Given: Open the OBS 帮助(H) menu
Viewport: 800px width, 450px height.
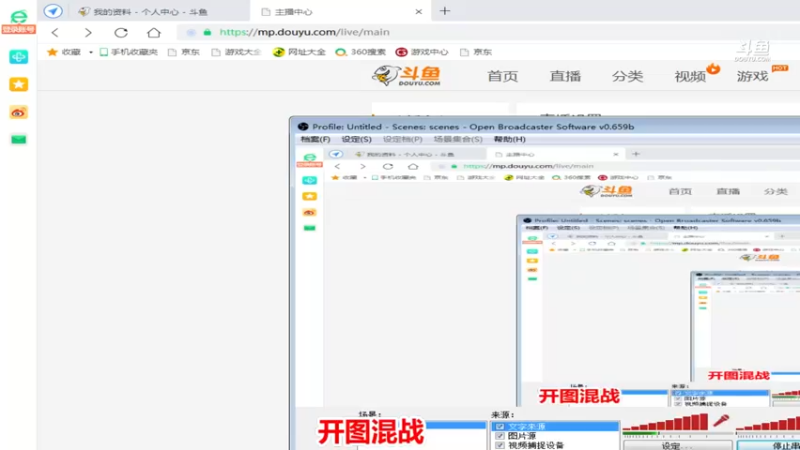Looking at the screenshot, I should (510, 139).
